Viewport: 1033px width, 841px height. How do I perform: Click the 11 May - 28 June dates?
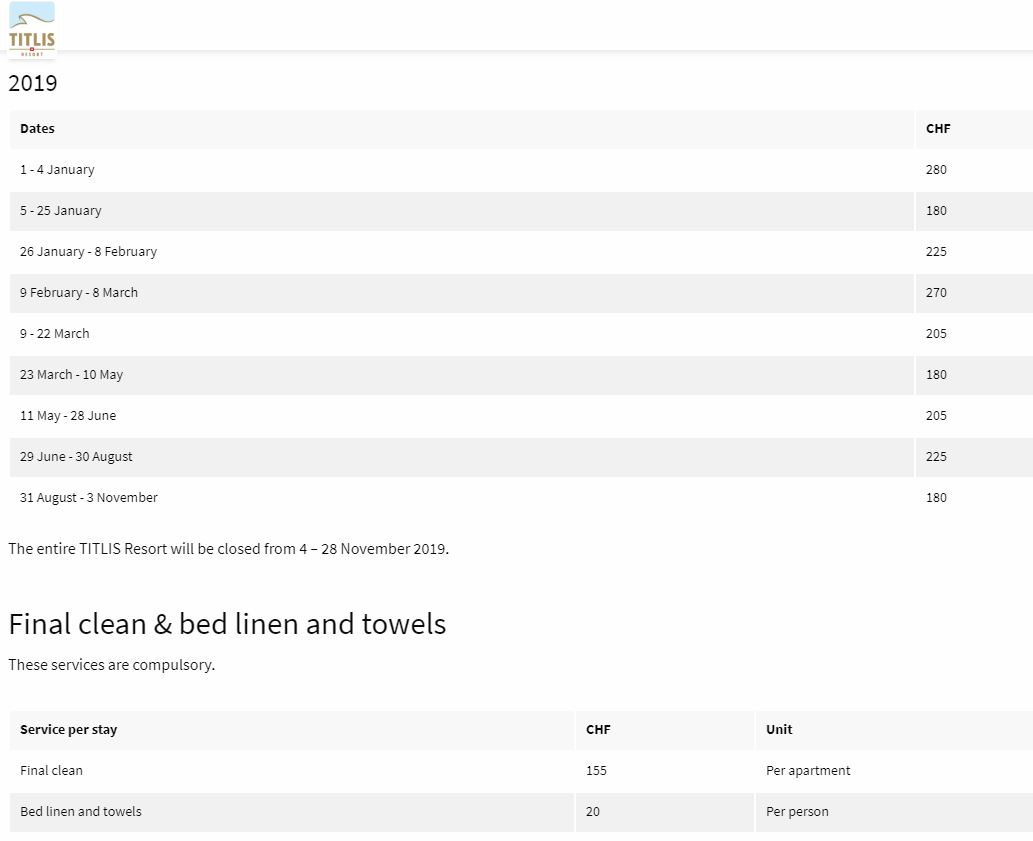(68, 416)
